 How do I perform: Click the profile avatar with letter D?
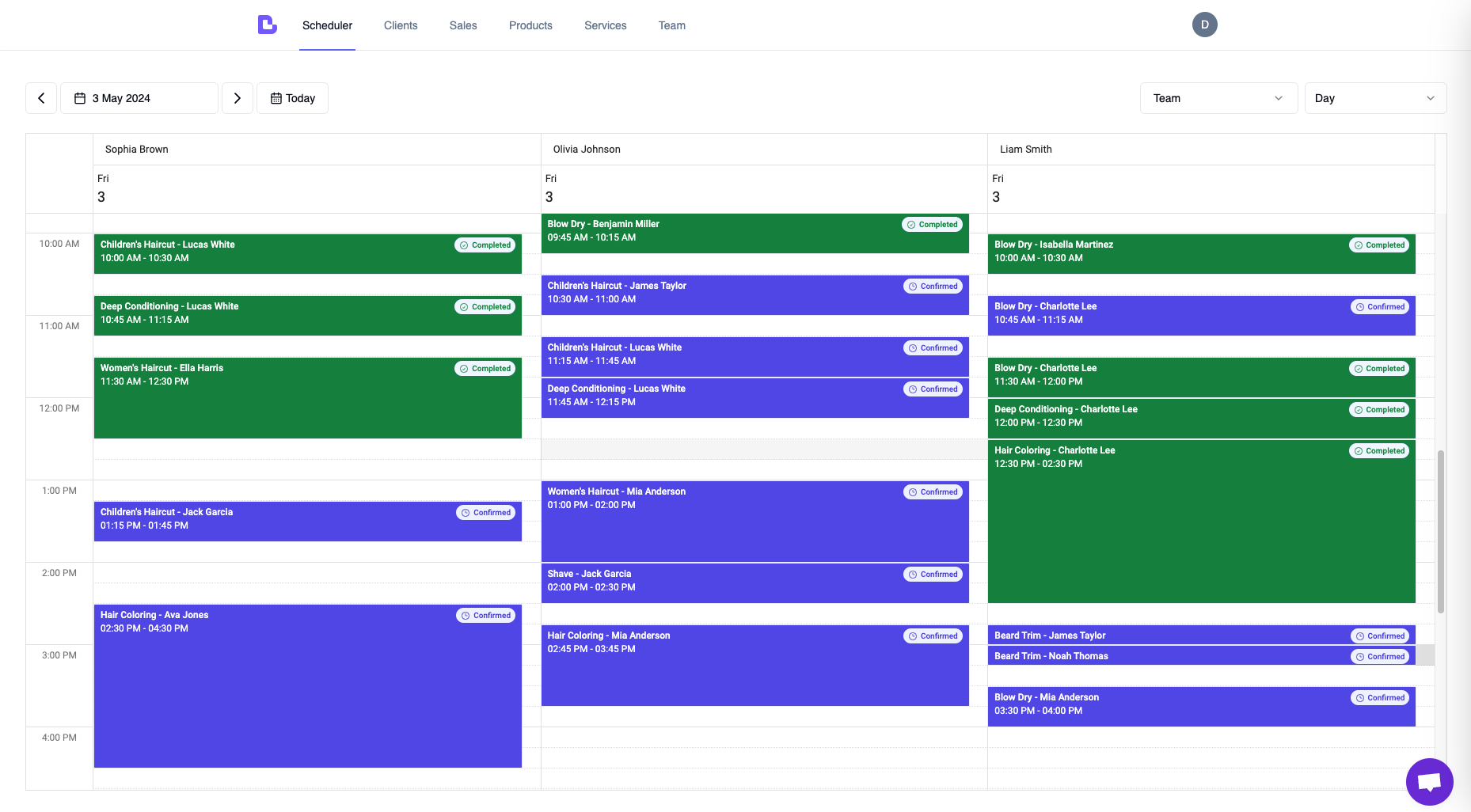pyautogui.click(x=1204, y=25)
